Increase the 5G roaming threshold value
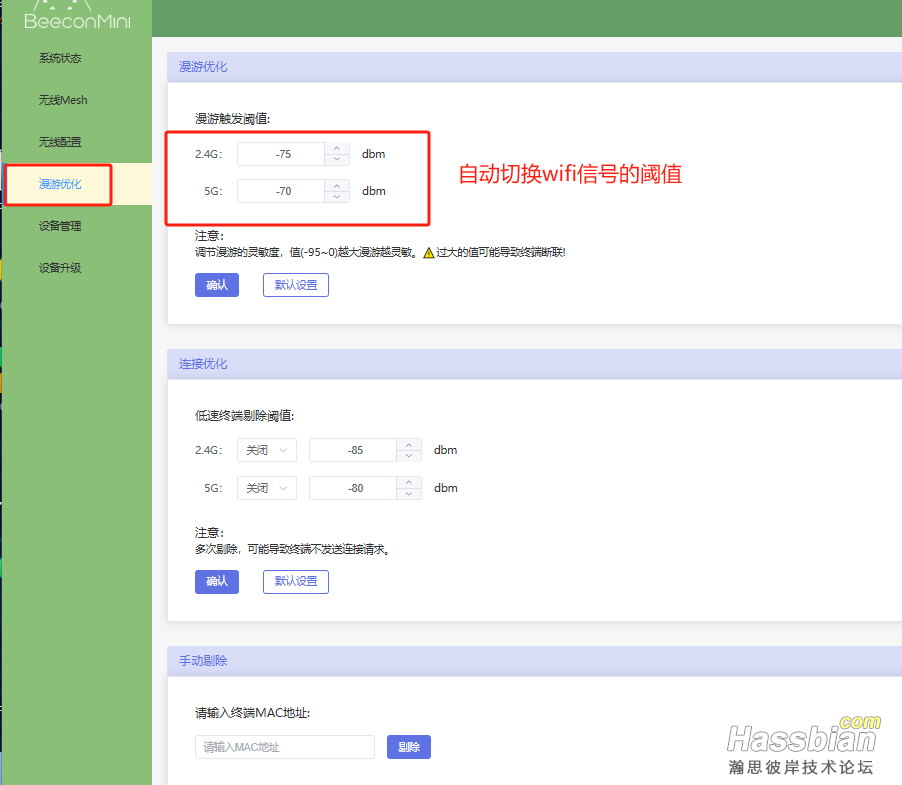Screen dimensions: 902x785 [x=337, y=186]
